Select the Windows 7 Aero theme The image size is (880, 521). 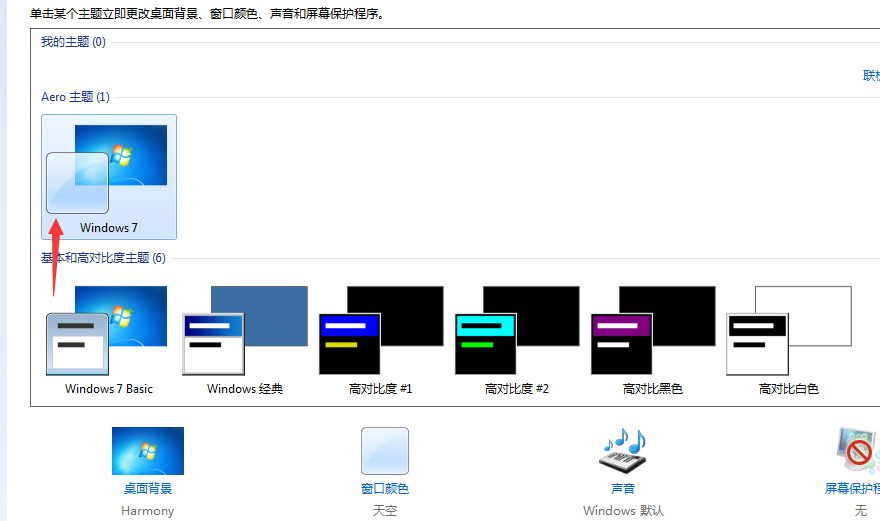pyautogui.click(x=109, y=177)
